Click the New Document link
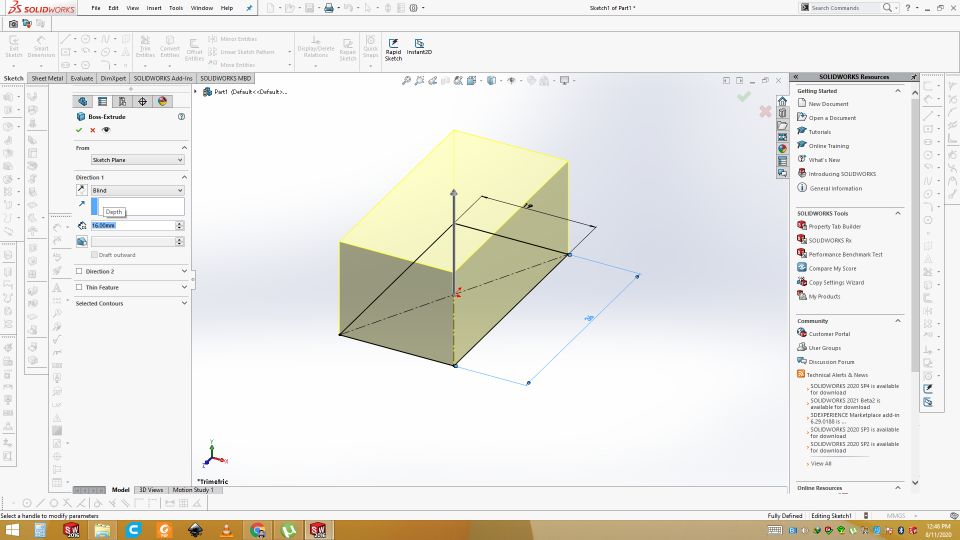The width and height of the screenshot is (960, 540). 828,104
